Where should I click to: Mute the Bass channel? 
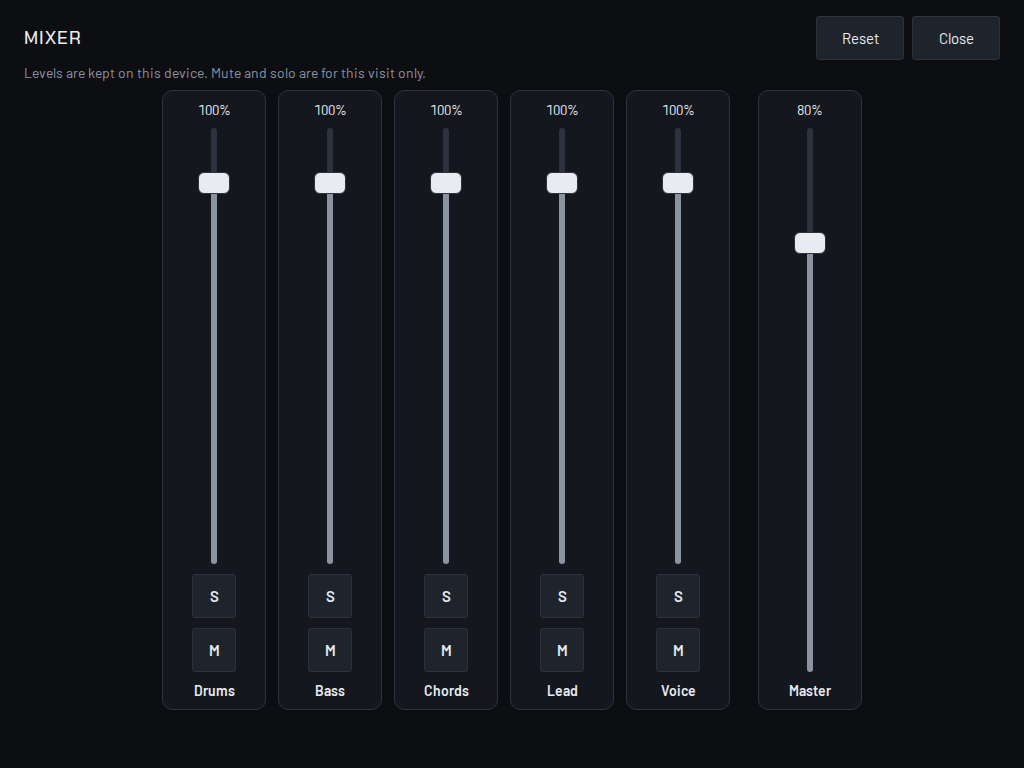point(330,650)
